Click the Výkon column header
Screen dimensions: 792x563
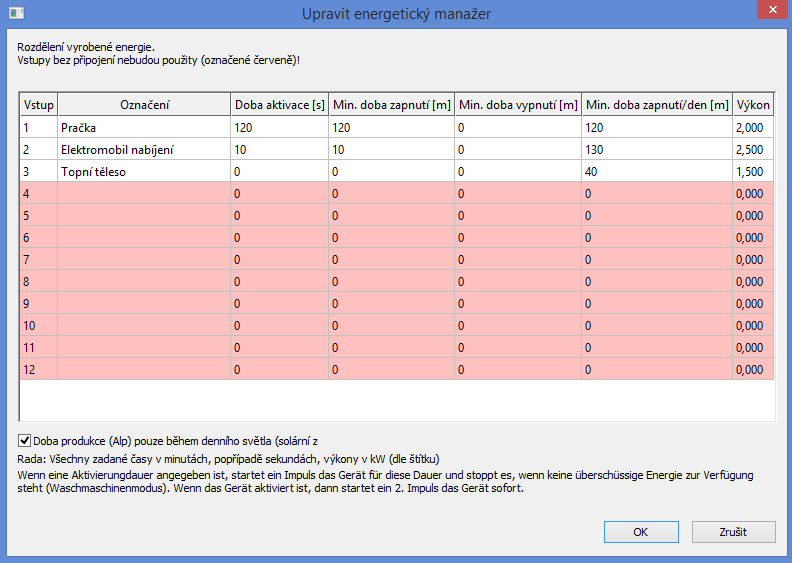[753, 105]
